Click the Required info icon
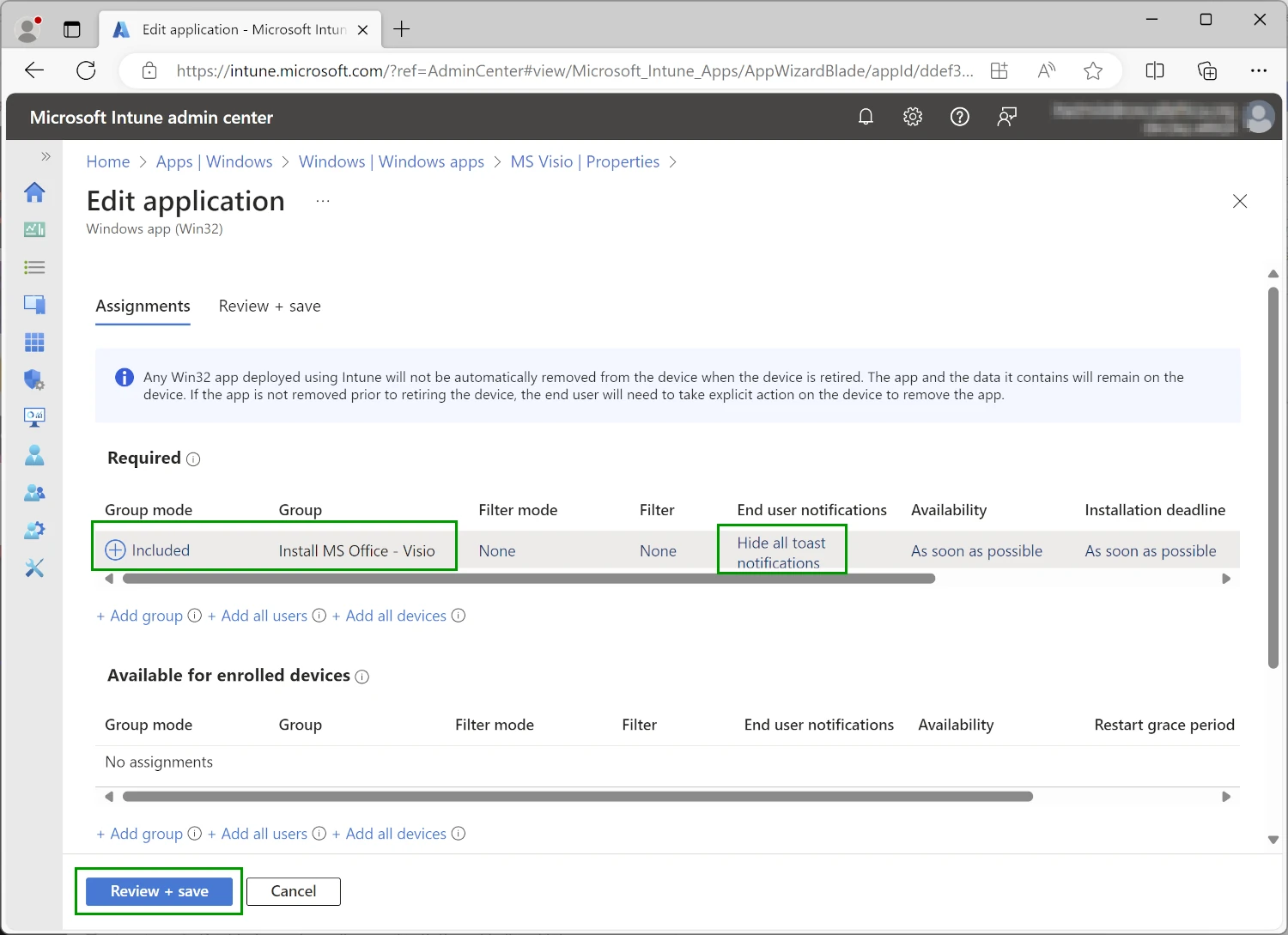The width and height of the screenshot is (1288, 935). coord(193,459)
